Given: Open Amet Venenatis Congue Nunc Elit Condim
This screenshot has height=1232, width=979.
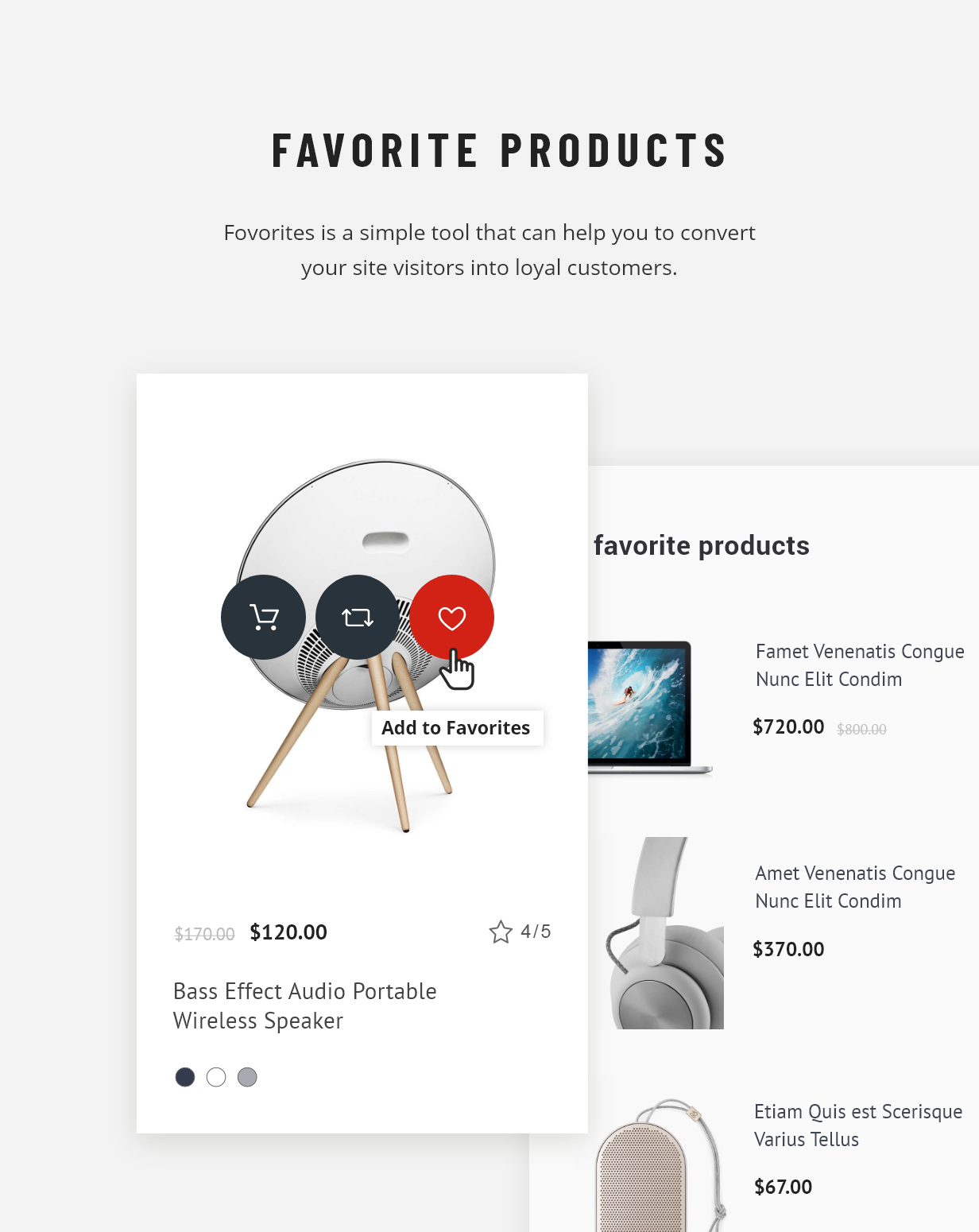Looking at the screenshot, I should pyautogui.click(x=854, y=887).
